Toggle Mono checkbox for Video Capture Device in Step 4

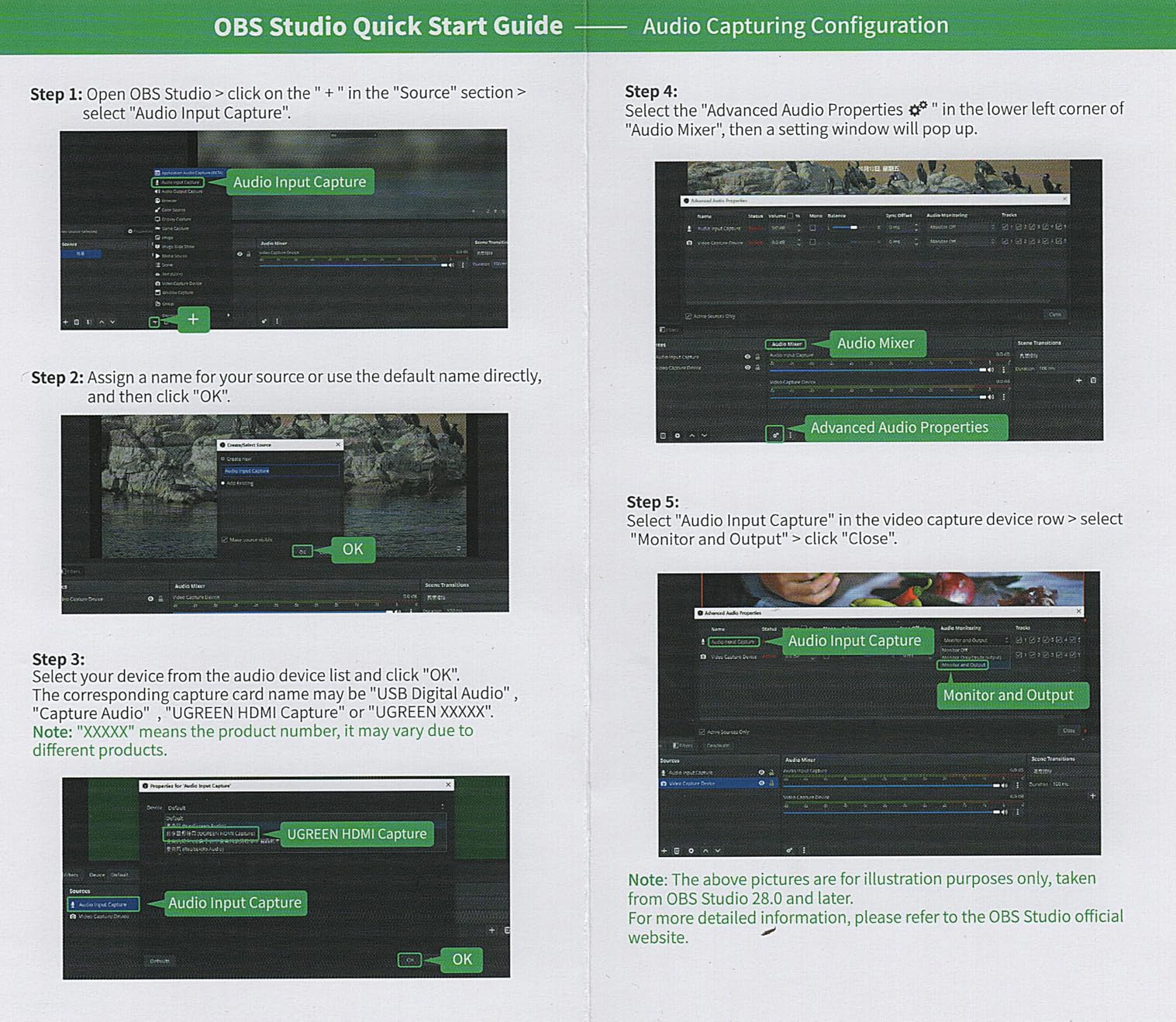click(x=812, y=242)
